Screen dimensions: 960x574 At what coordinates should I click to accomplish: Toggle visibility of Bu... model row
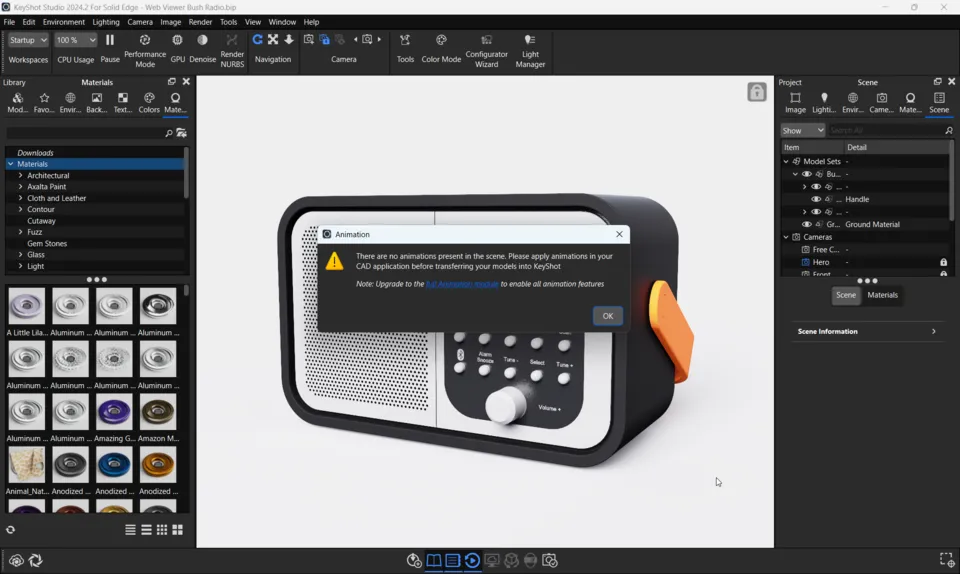tap(807, 174)
